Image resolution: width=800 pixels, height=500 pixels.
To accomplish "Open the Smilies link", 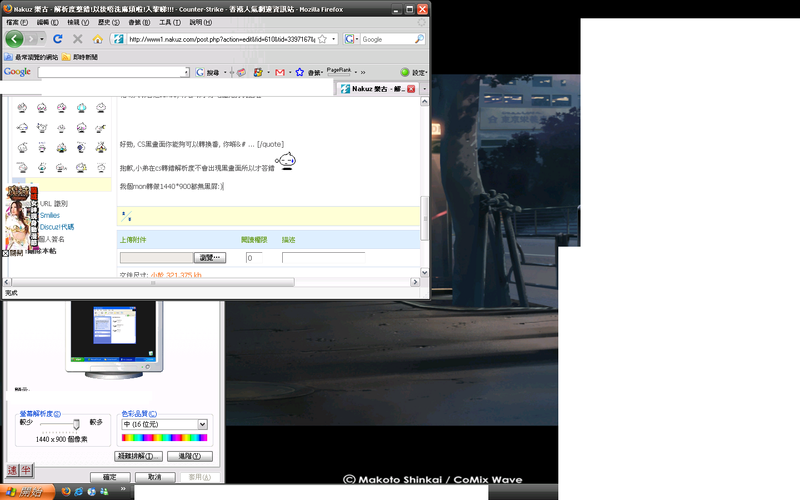I will coord(50,215).
